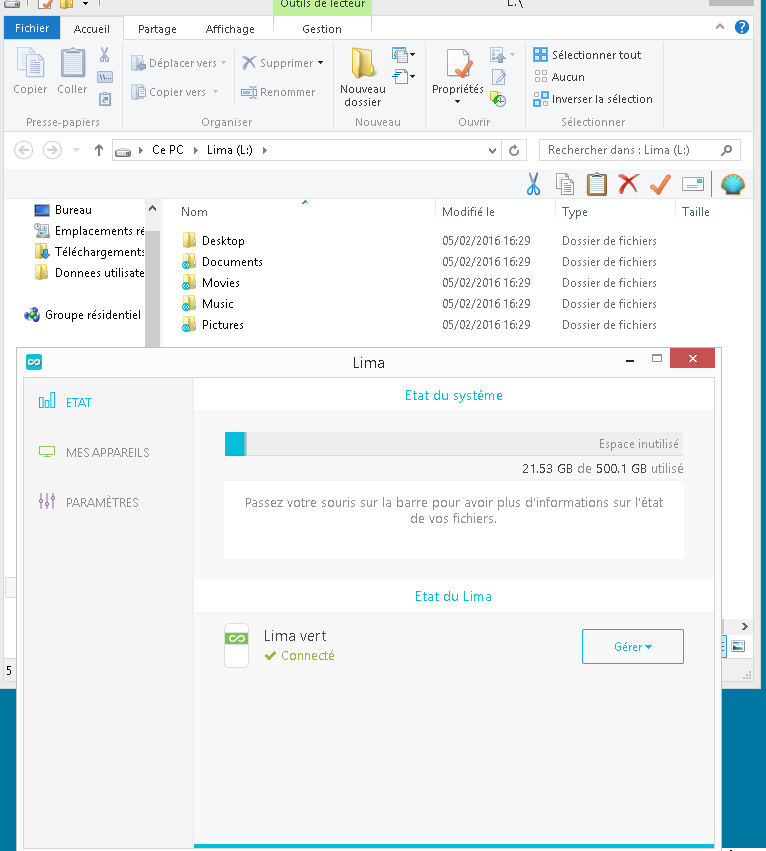766x851 pixels.
Task: Click the green Lima vert device icon
Action: pos(237,645)
